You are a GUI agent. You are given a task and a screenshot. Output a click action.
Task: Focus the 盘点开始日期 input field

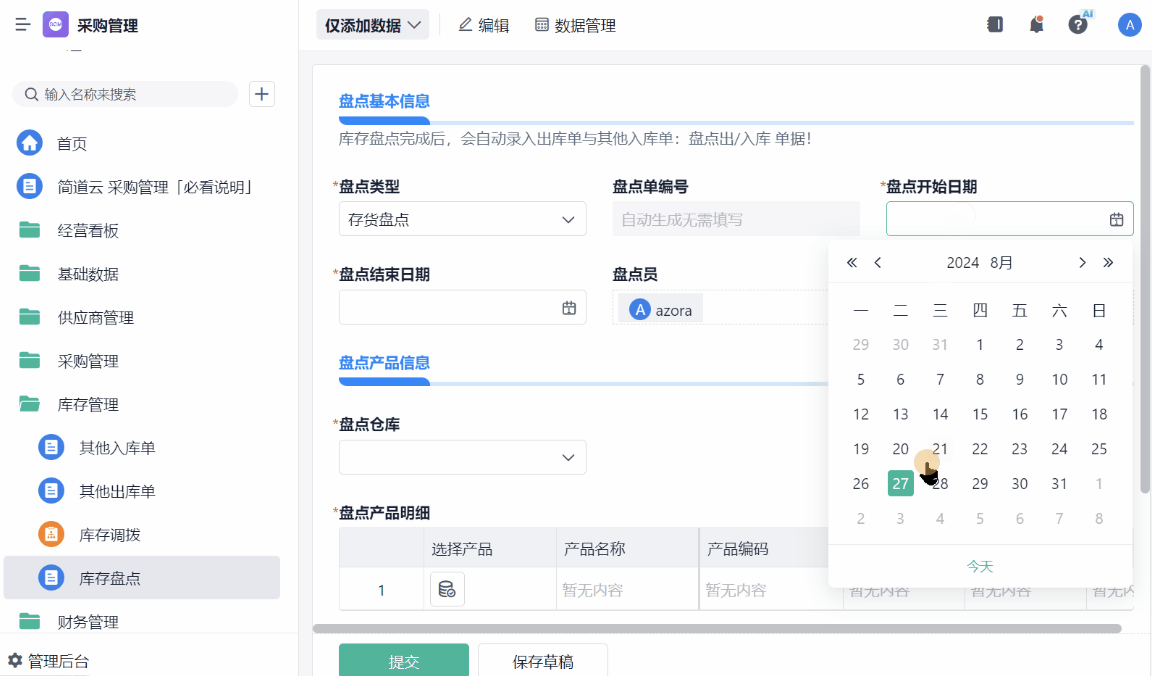tap(1009, 219)
